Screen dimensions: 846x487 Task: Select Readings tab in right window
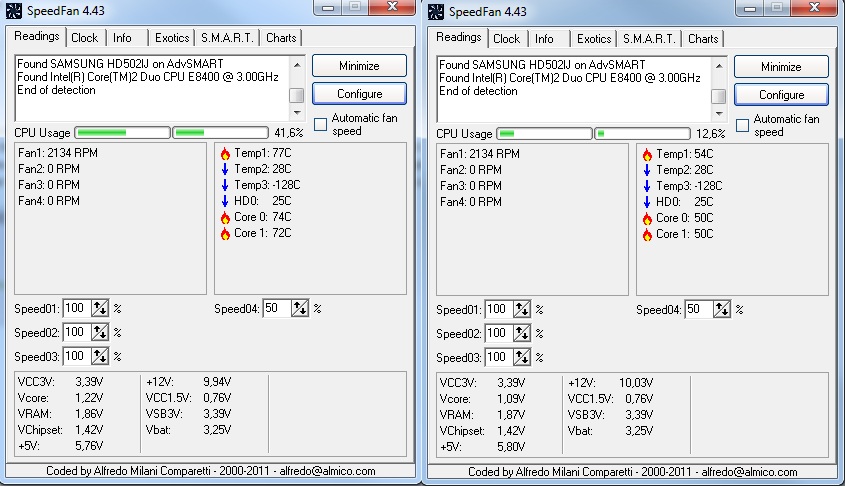point(459,37)
